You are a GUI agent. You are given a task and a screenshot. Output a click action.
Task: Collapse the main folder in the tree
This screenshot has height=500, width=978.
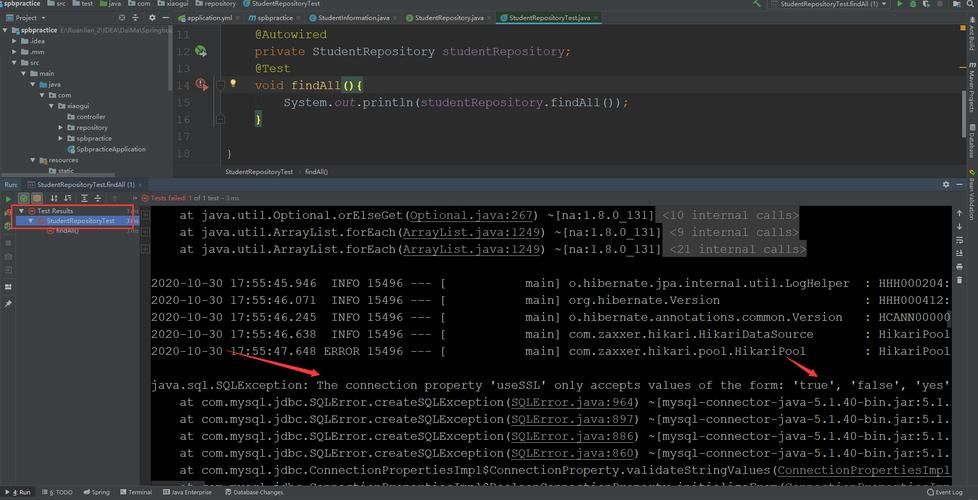coord(24,74)
